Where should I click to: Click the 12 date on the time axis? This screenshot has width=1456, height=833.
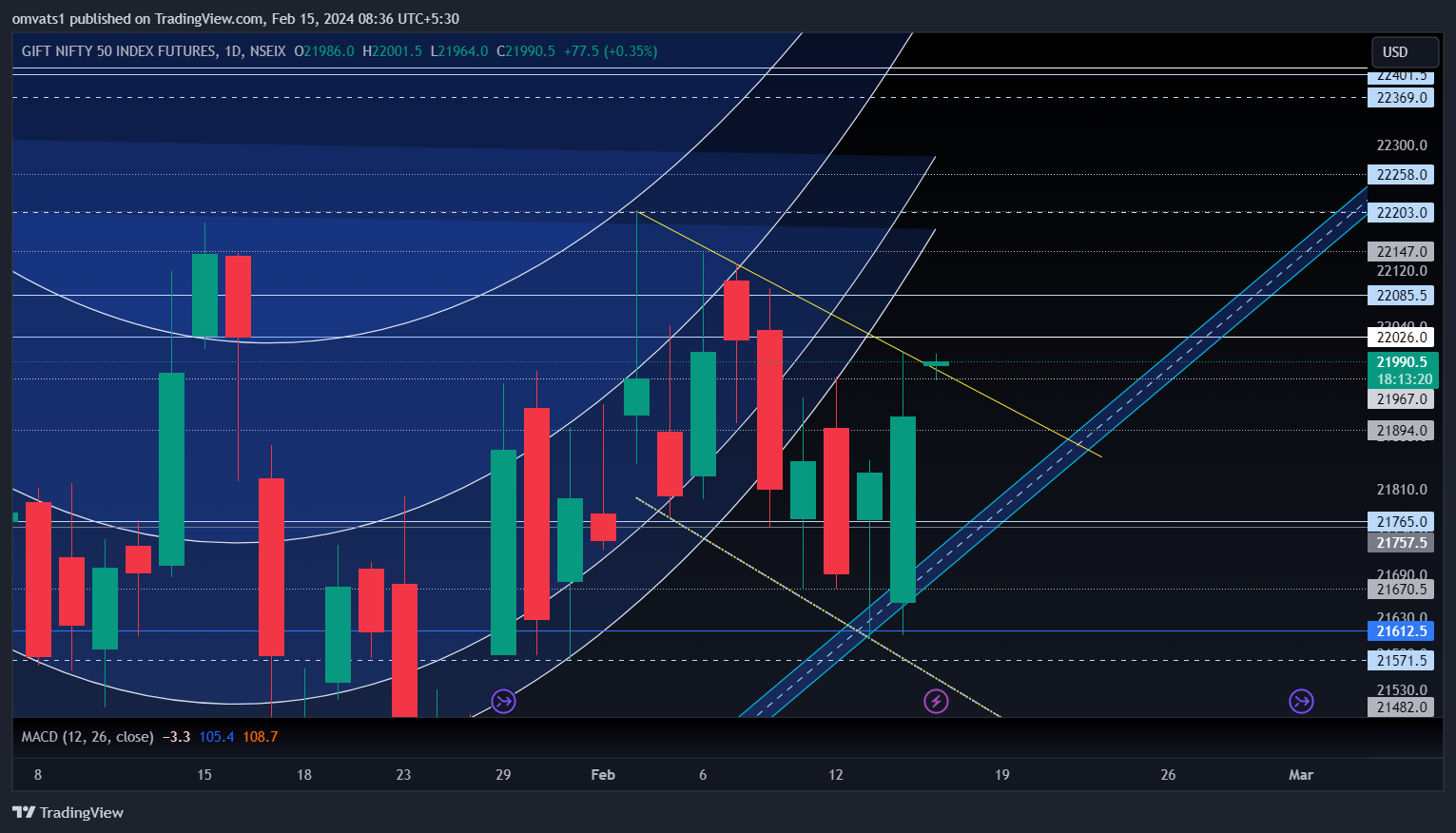click(836, 775)
